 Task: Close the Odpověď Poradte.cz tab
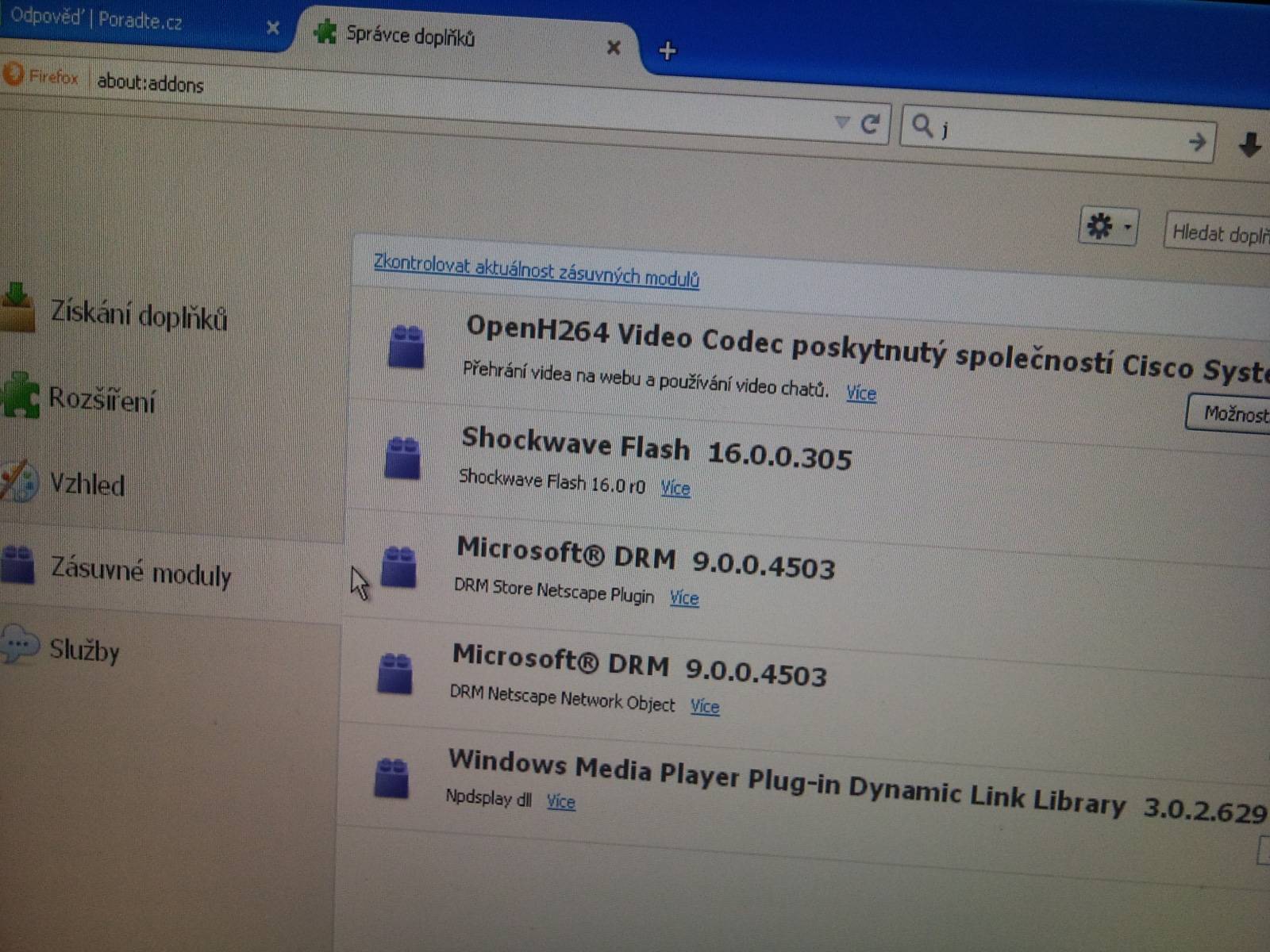(273, 28)
